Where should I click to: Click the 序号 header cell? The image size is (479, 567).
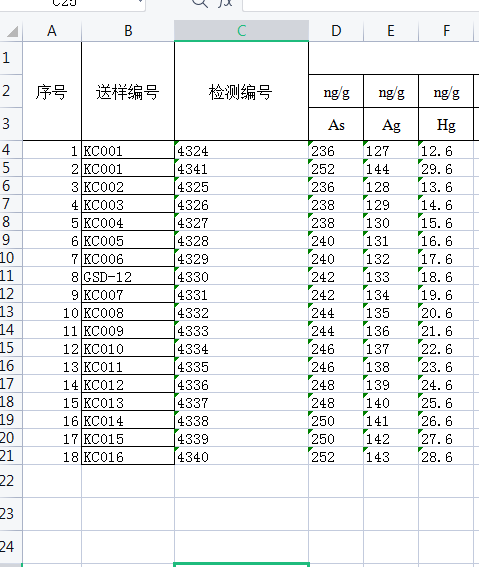[x=52, y=91]
